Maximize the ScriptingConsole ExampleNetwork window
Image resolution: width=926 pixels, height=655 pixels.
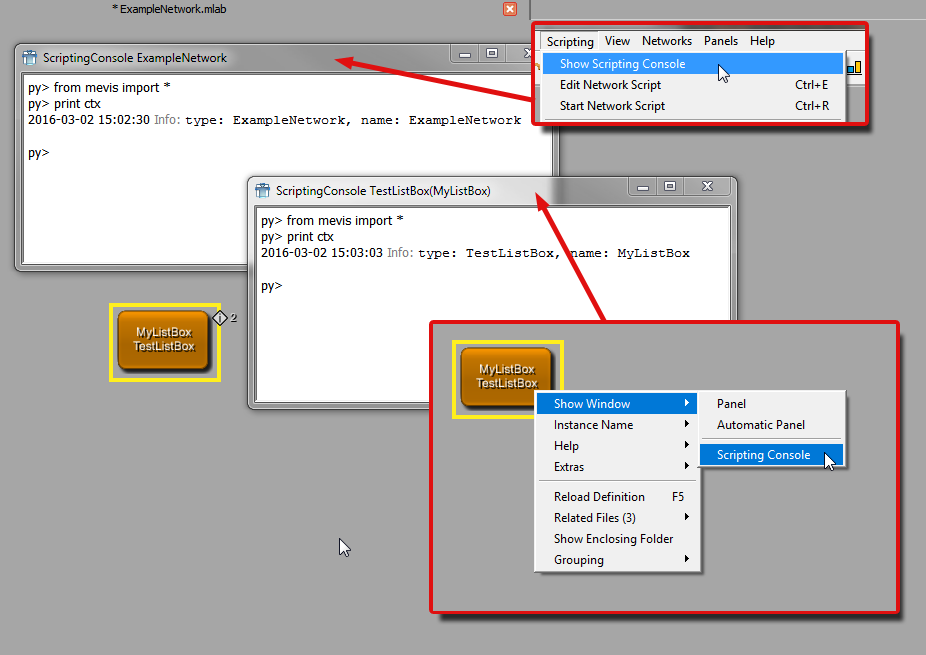(492, 54)
